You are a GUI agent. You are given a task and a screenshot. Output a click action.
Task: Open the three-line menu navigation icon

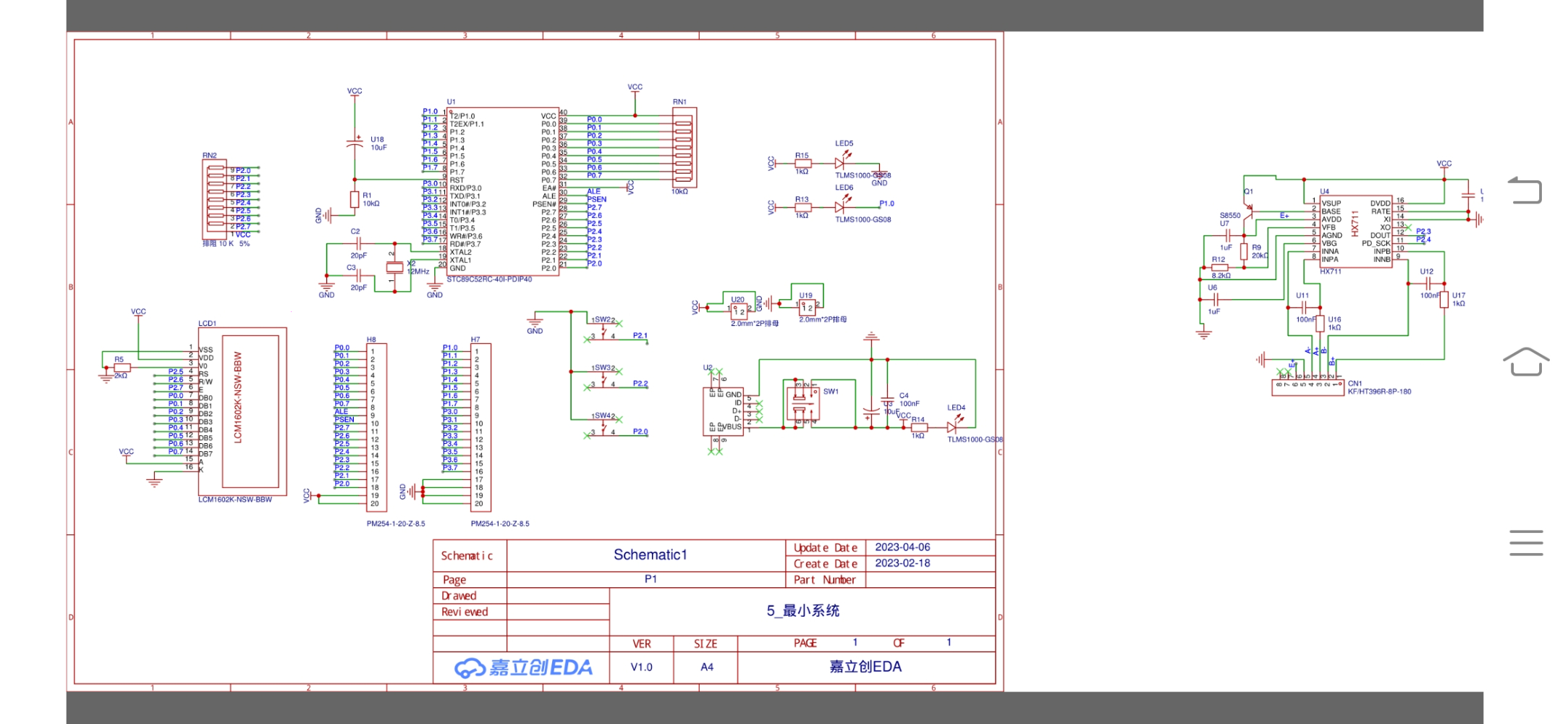(1526, 543)
